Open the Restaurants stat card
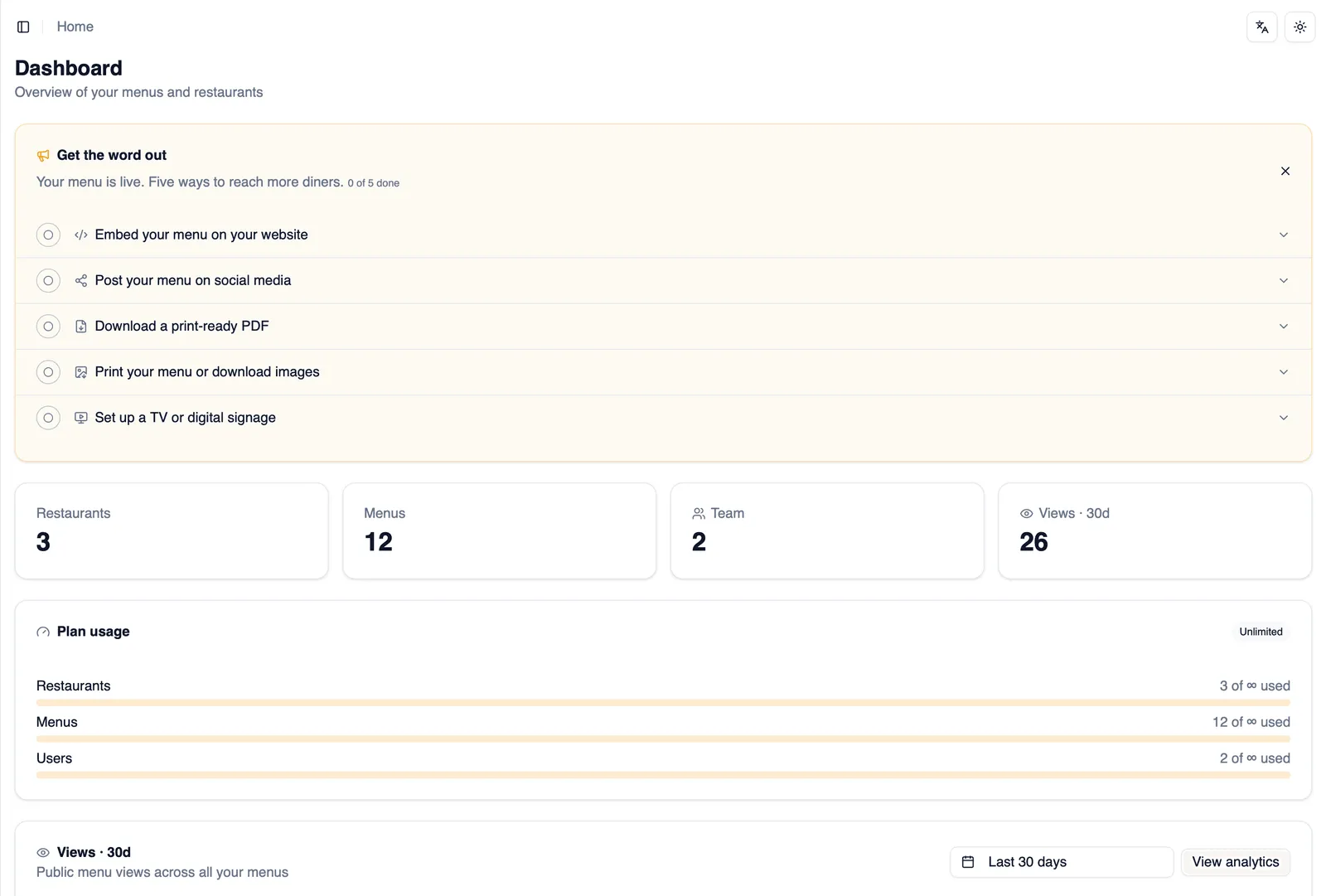The image size is (1326, 896). [172, 530]
